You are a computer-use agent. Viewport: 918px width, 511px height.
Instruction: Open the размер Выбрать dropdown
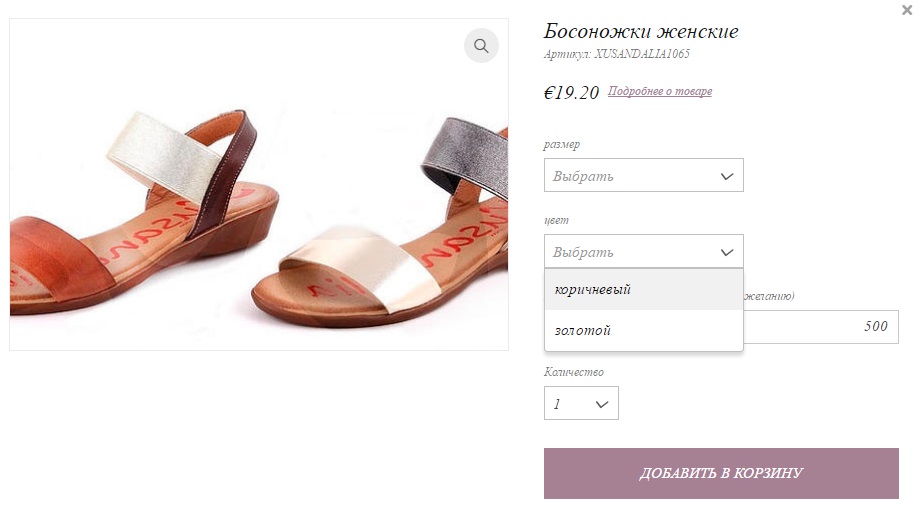pos(643,175)
